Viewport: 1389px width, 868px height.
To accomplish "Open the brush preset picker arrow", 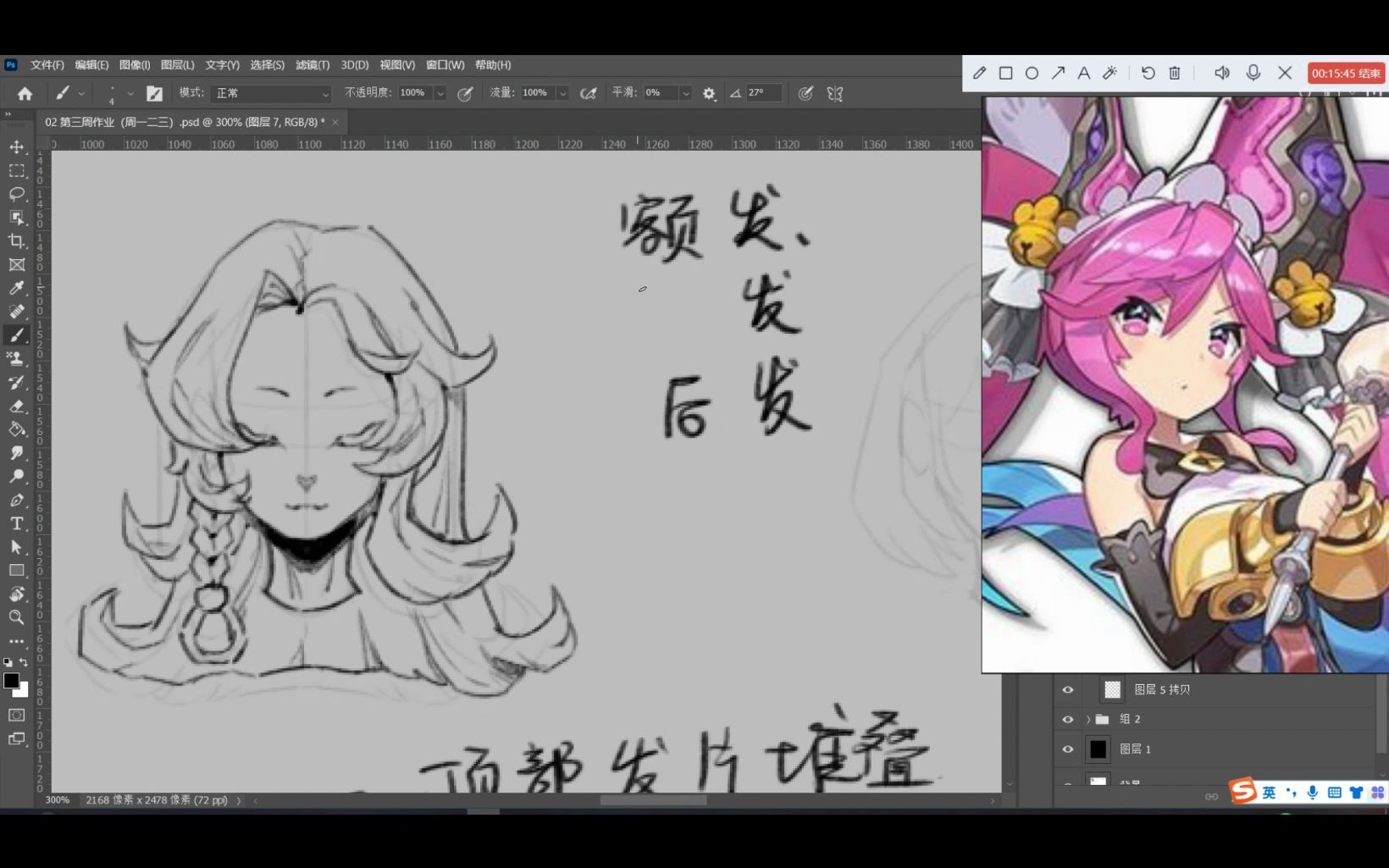I will pyautogui.click(x=130, y=93).
